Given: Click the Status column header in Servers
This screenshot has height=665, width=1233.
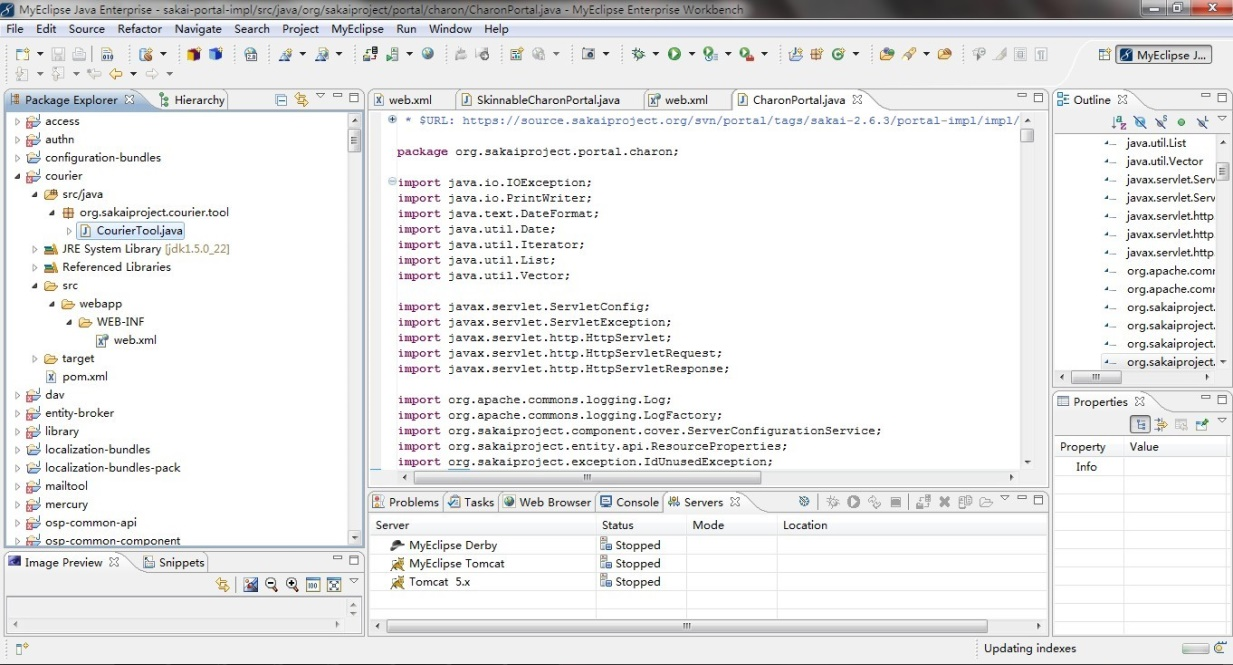Looking at the screenshot, I should pyautogui.click(x=641, y=525).
